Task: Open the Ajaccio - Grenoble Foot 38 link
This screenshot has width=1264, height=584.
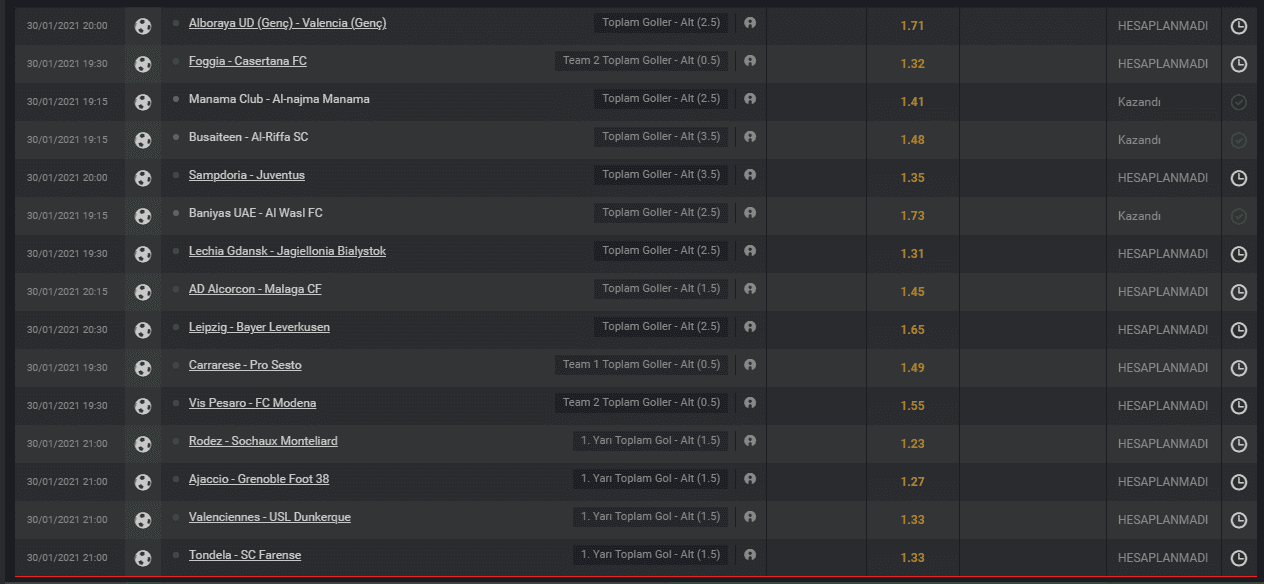Action: pyautogui.click(x=259, y=479)
